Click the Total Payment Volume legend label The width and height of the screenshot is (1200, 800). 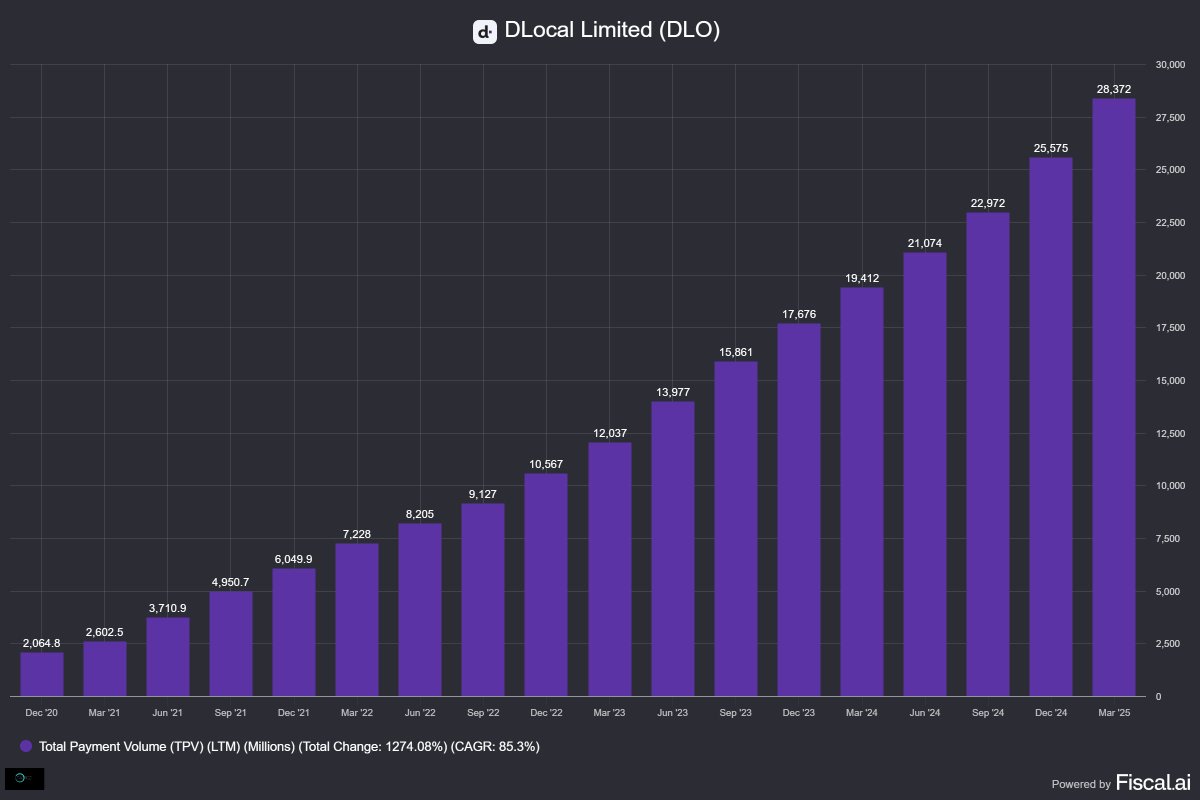tap(289, 746)
